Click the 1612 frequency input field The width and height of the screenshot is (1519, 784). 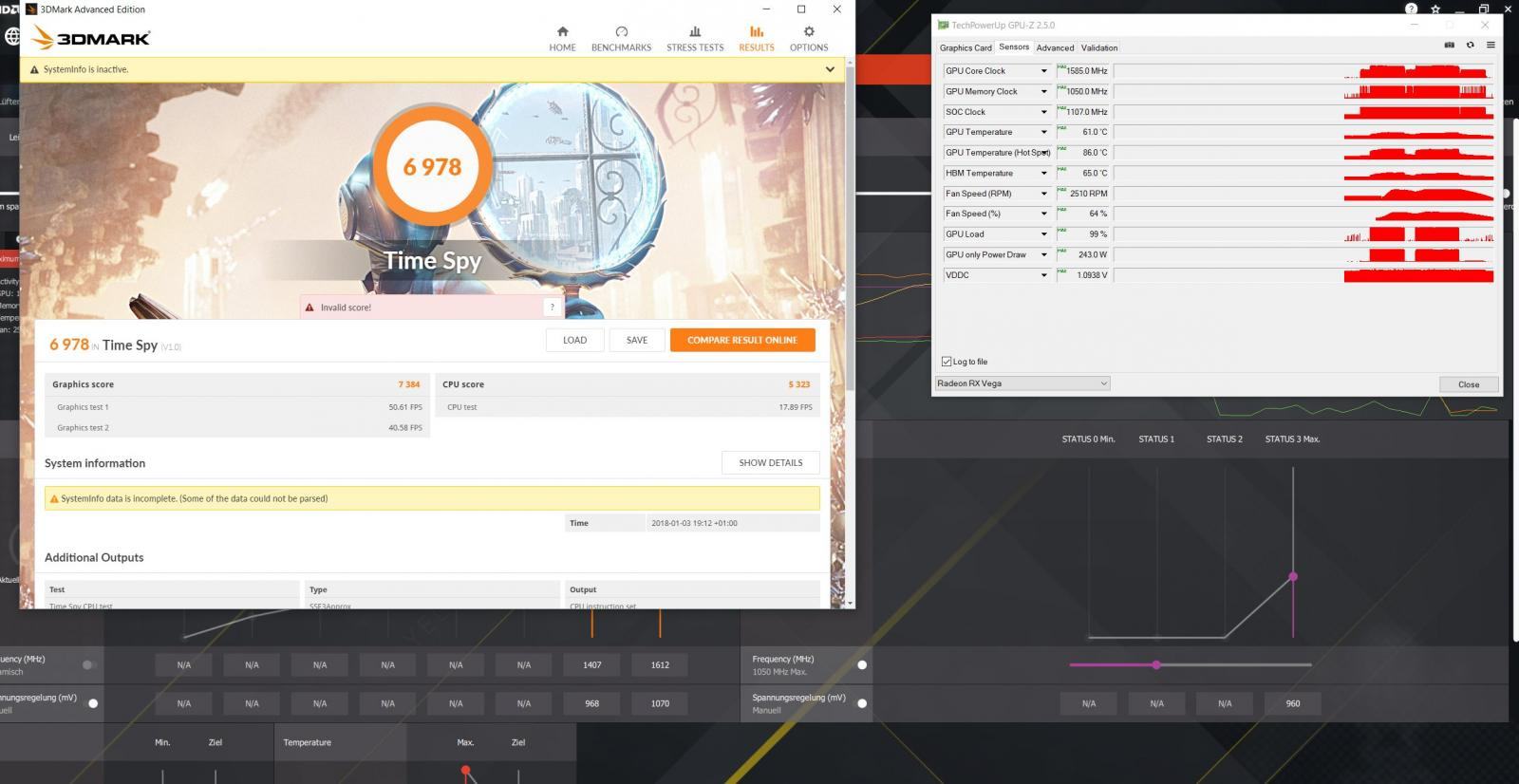660,664
